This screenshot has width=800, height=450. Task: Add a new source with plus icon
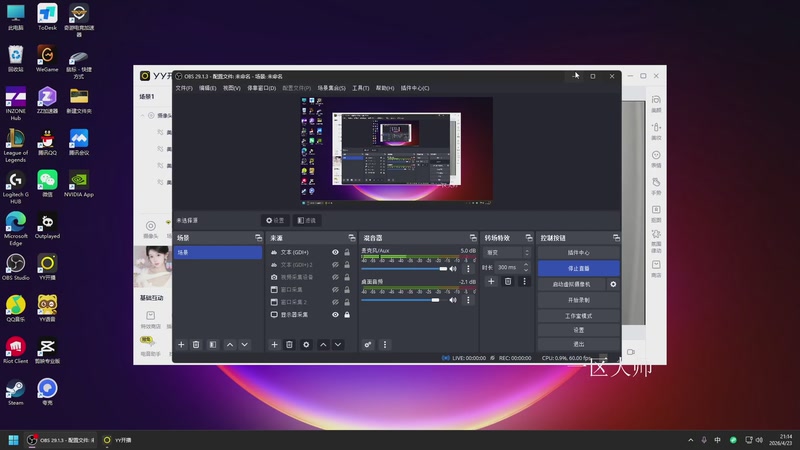[x=275, y=344]
